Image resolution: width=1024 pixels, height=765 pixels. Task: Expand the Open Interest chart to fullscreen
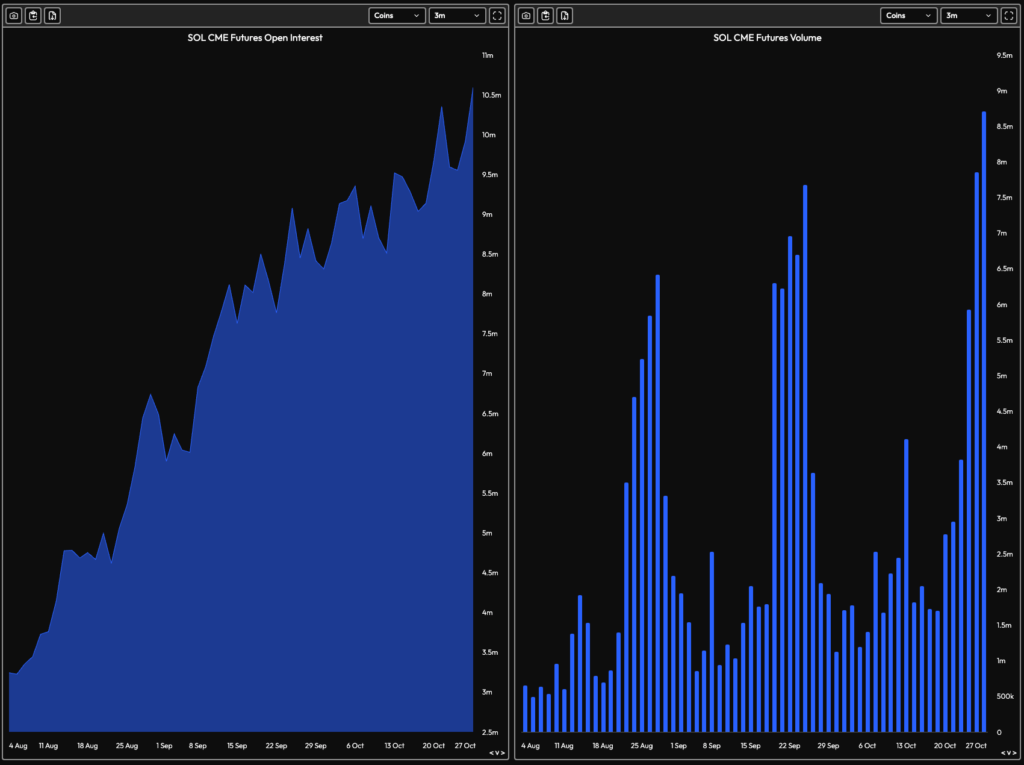tap(498, 15)
